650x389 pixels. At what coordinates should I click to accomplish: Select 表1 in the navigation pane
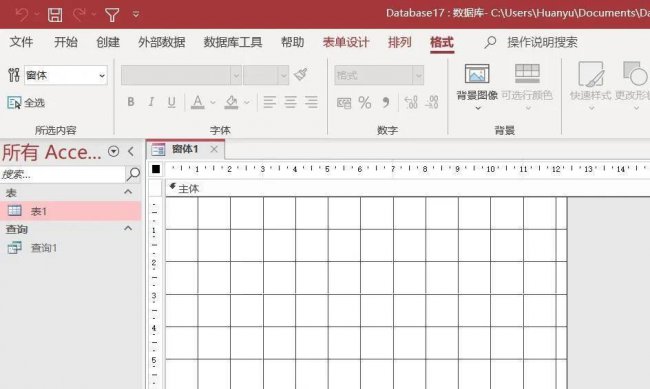(70, 211)
